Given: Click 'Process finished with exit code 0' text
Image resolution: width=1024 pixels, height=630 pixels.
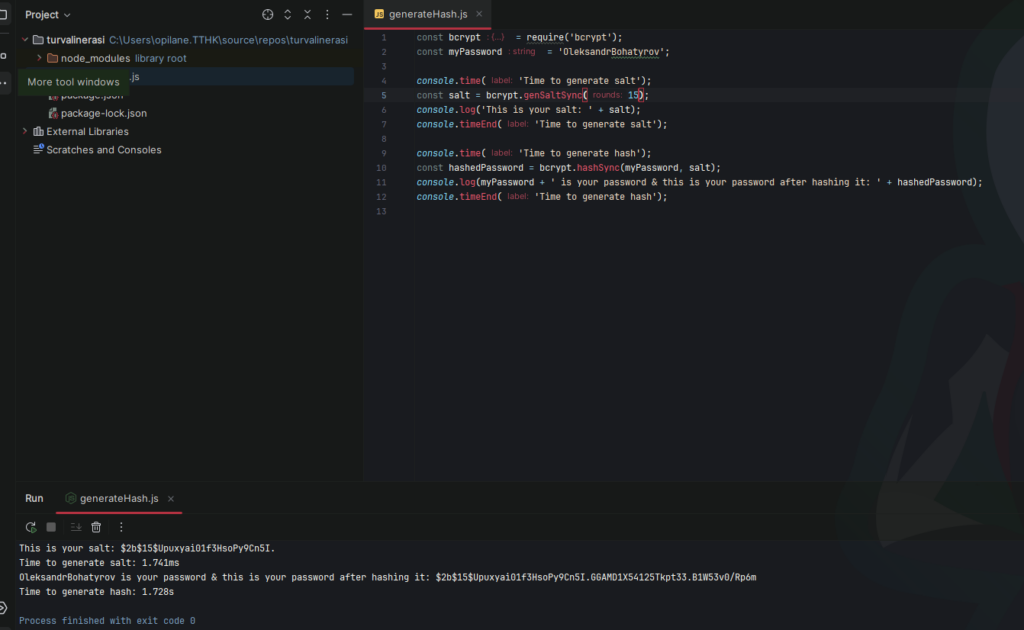Looking at the screenshot, I should (107, 621).
